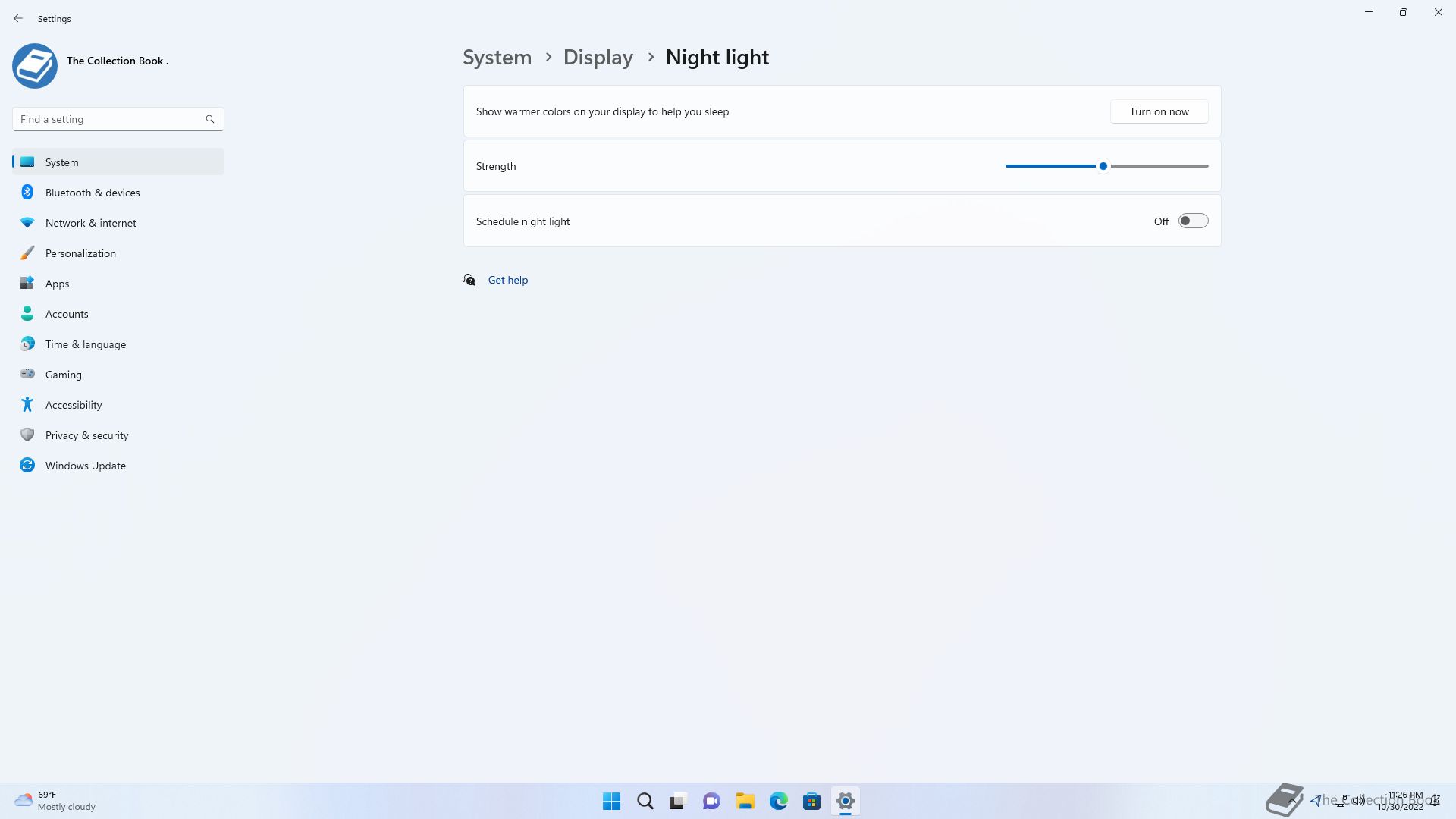Open Apps settings
Screen dimensions: 1456x819
[118, 283]
